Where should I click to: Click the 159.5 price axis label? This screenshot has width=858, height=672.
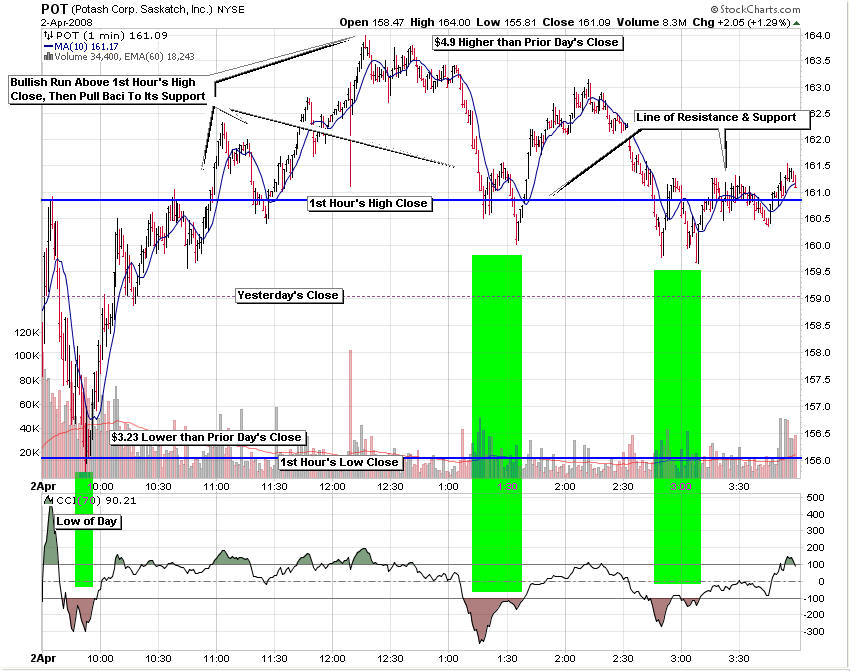pos(817,272)
